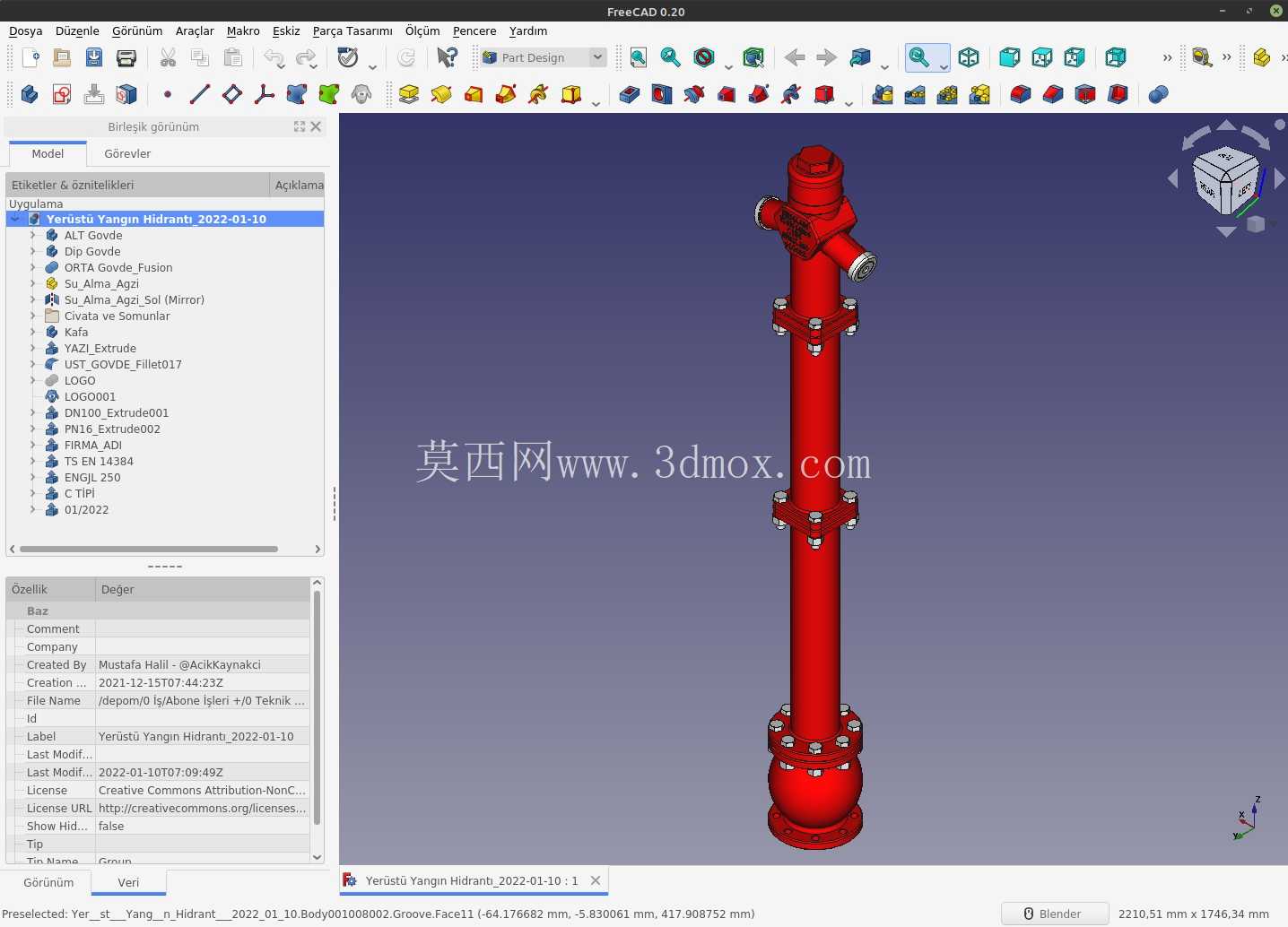Click the Revolution tool icon
The width and height of the screenshot is (1288, 927).
click(x=441, y=94)
